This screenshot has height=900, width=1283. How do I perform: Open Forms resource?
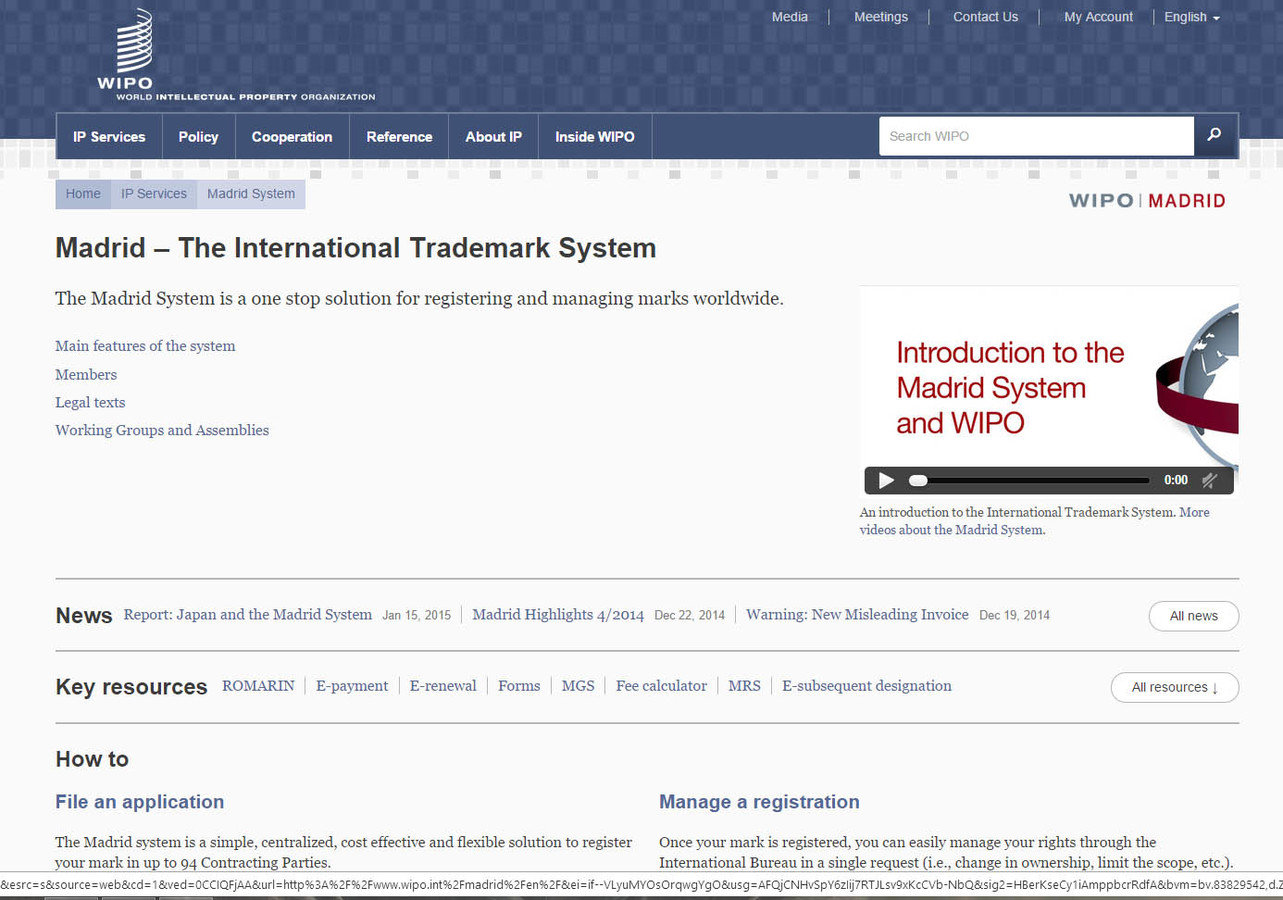519,686
